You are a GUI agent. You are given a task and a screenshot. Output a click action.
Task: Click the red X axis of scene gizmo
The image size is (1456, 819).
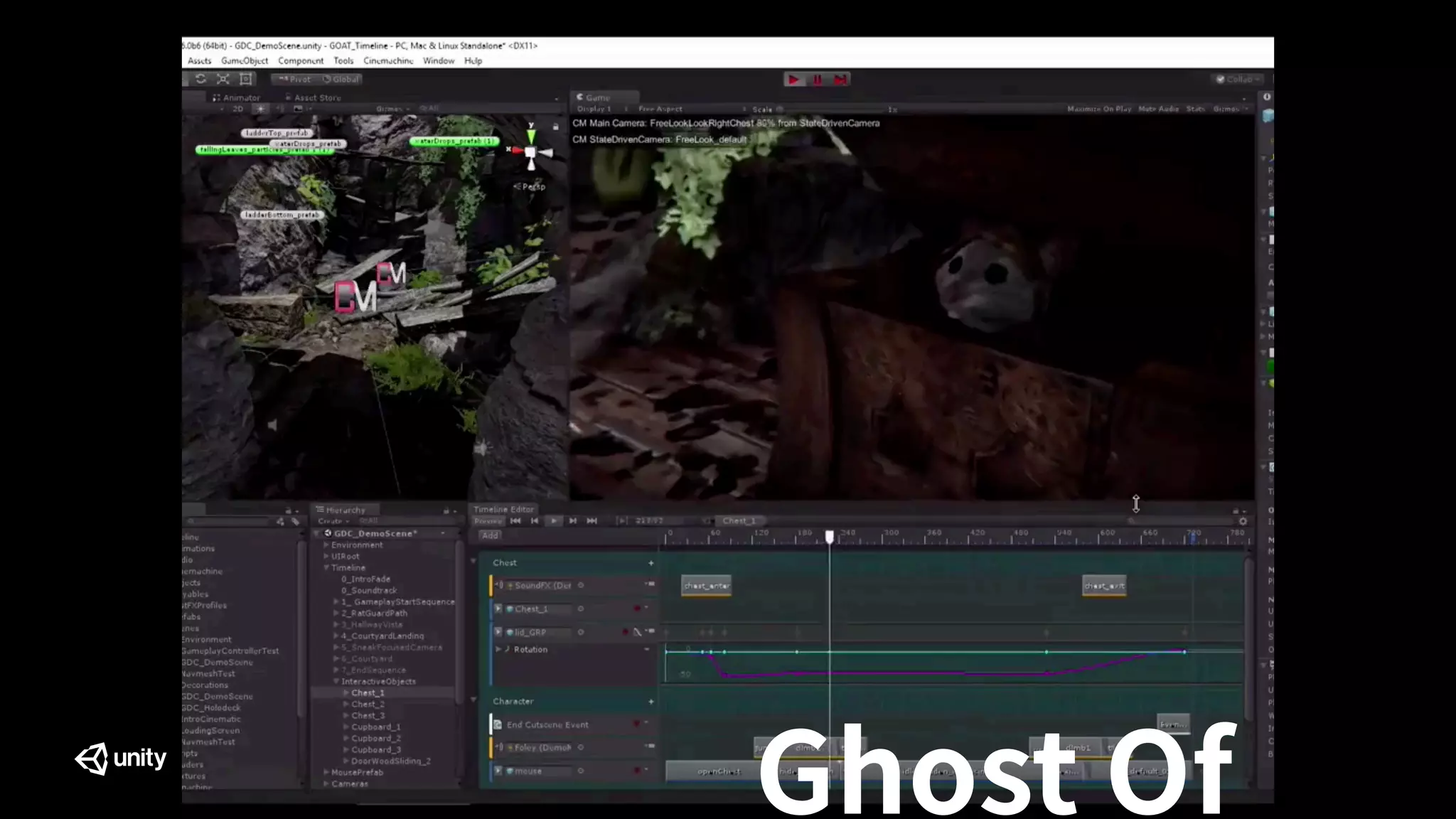tap(516, 151)
